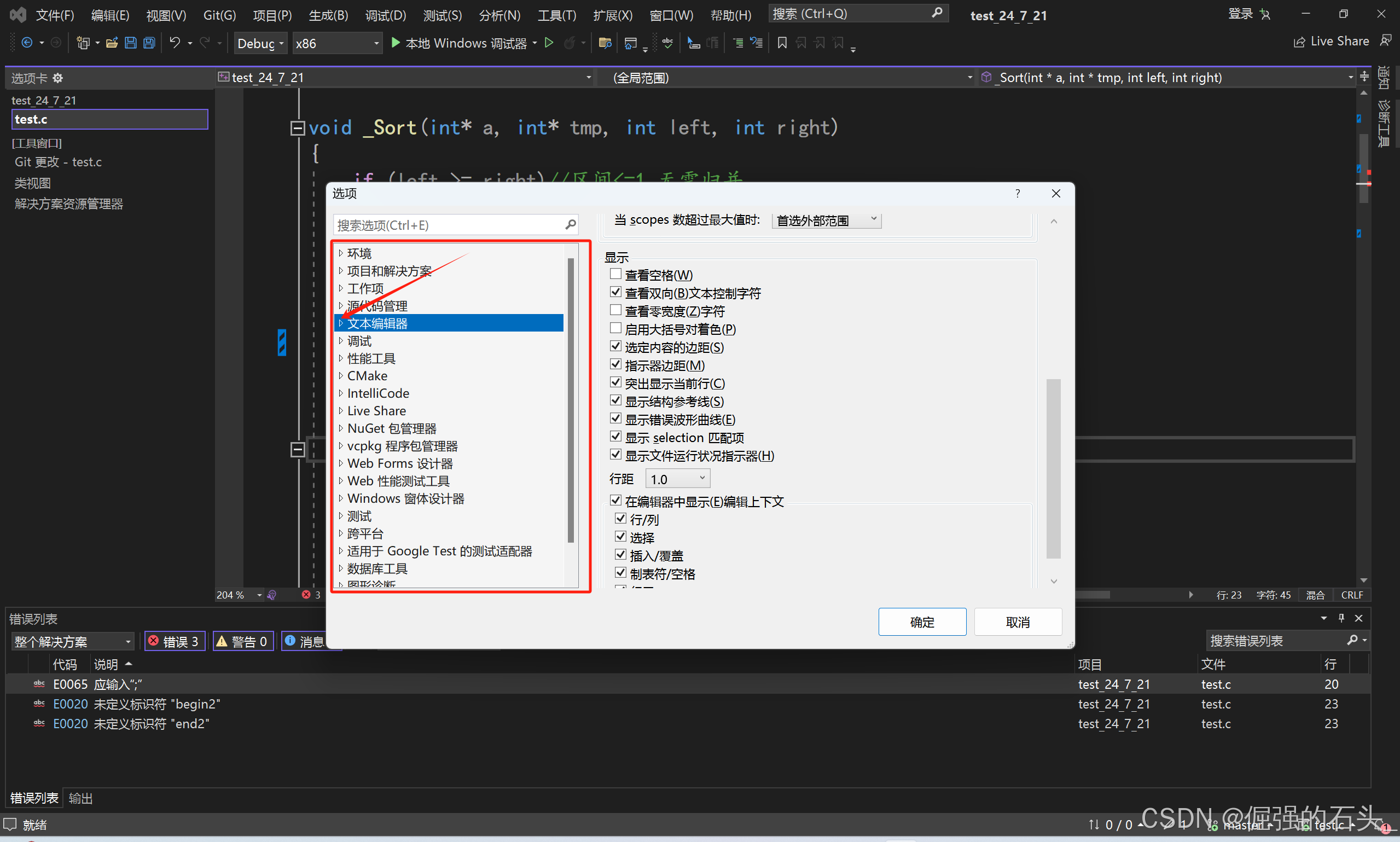The height and width of the screenshot is (842, 1400).
Task: Uncheck 突出显示当前行 checkbox
Action: coord(615,383)
